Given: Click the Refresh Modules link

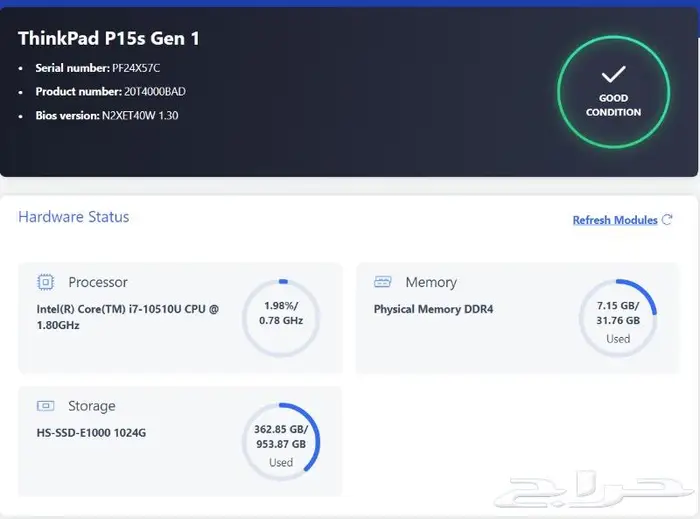Looking at the screenshot, I should point(615,220).
